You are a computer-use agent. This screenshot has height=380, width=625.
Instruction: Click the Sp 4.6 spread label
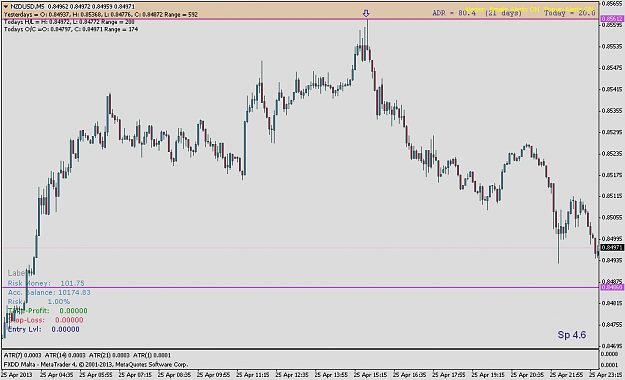(x=572, y=335)
